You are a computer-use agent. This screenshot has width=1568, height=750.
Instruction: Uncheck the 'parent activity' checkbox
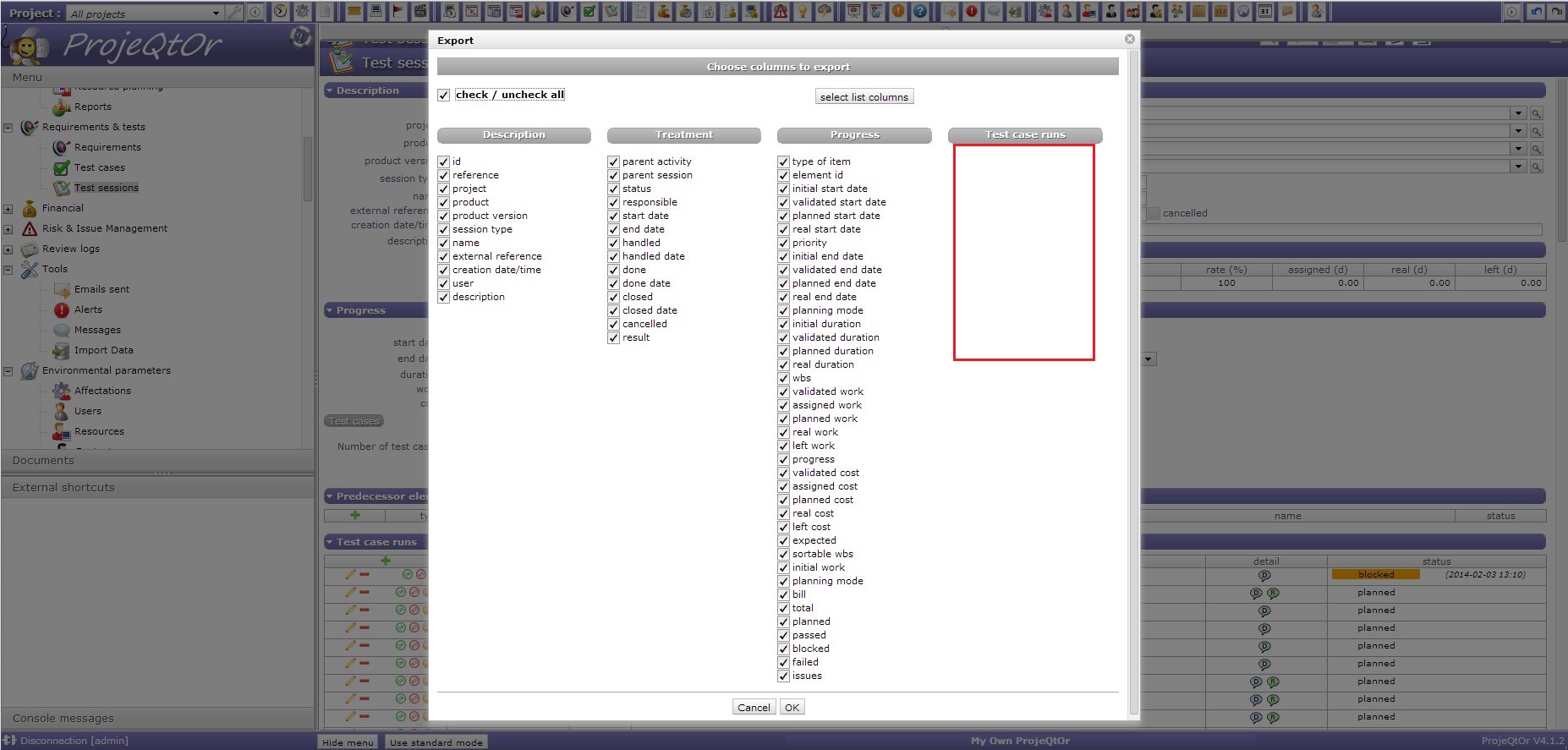tap(613, 161)
